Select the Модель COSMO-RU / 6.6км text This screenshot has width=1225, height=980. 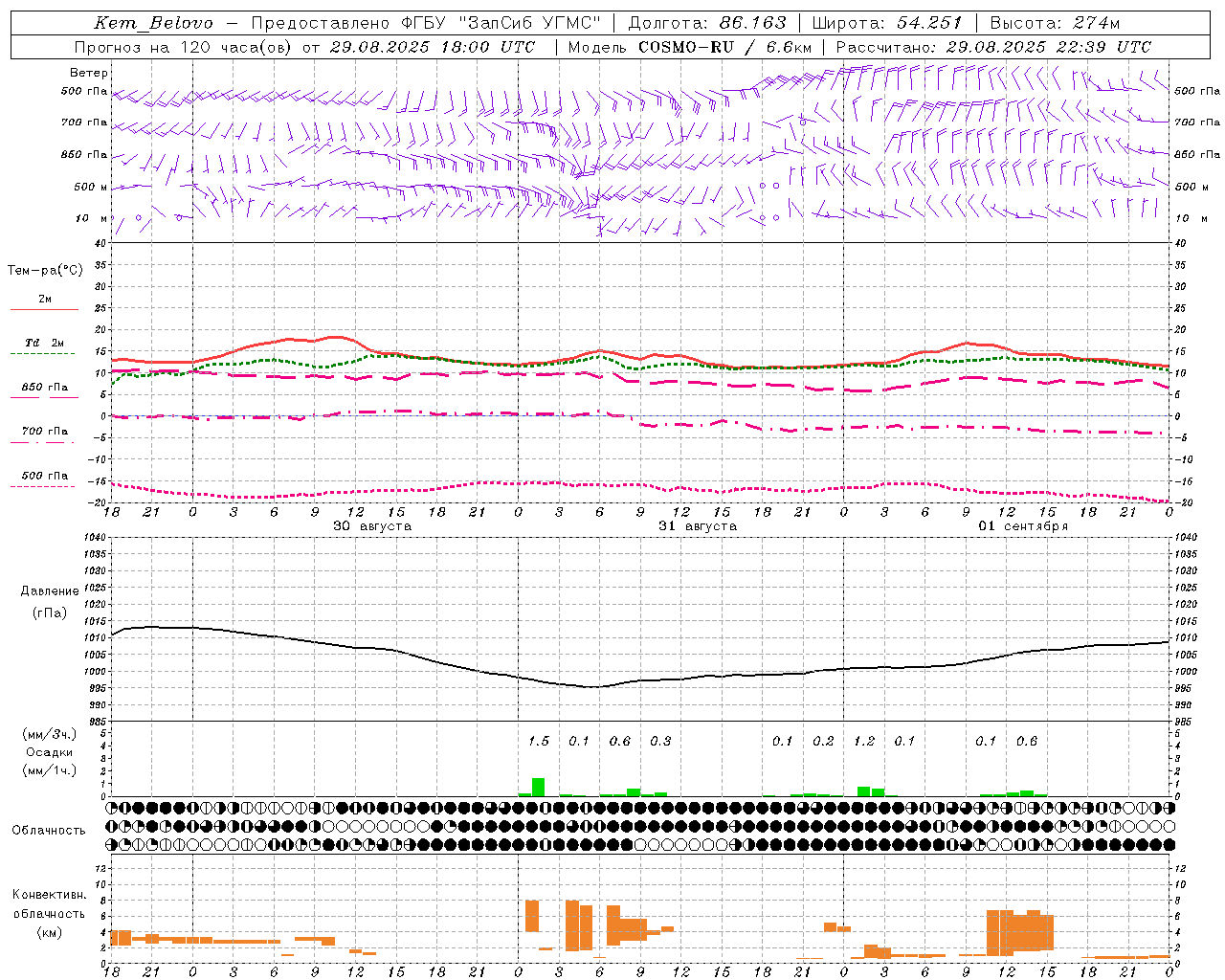pos(690,47)
